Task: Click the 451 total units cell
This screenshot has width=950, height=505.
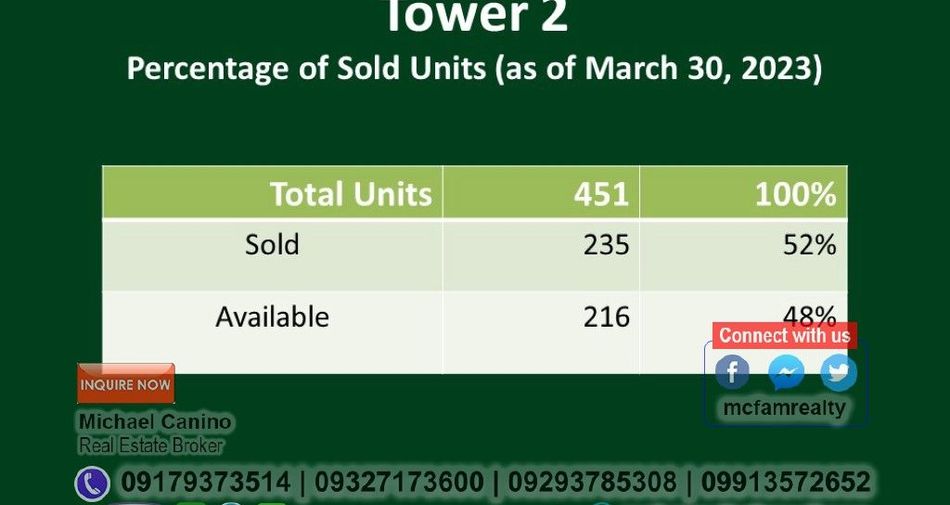Action: pos(541,193)
